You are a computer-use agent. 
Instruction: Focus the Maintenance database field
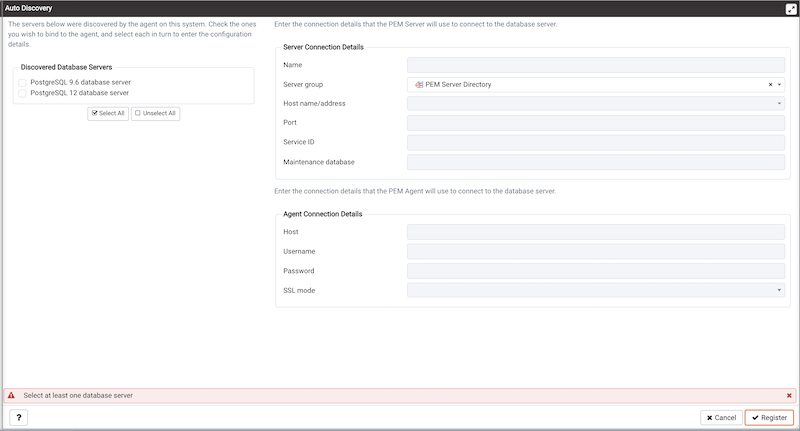[x=596, y=162]
